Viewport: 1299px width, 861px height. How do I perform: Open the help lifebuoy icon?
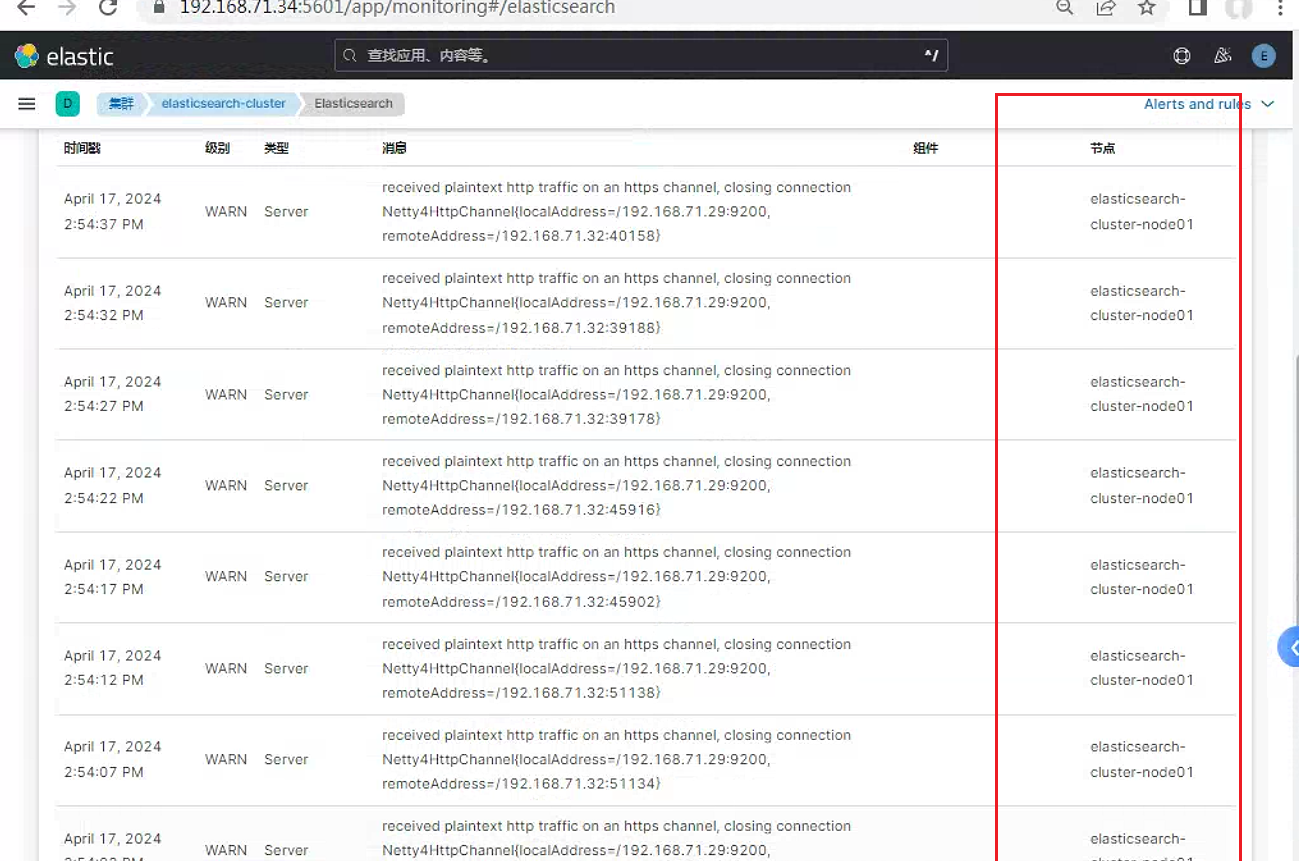[x=1182, y=56]
